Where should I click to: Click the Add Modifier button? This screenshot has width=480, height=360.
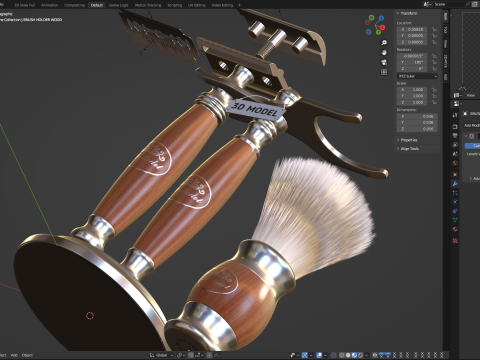[x=472, y=125]
